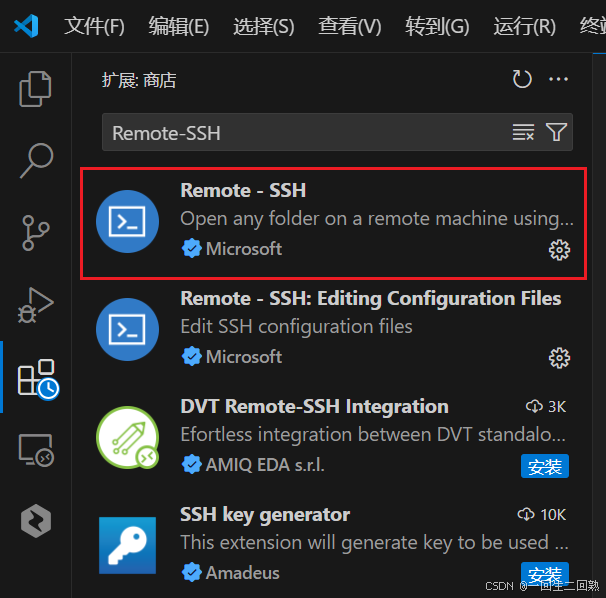Click the 3K download count
Image resolution: width=606 pixels, height=598 pixels.
point(546,406)
